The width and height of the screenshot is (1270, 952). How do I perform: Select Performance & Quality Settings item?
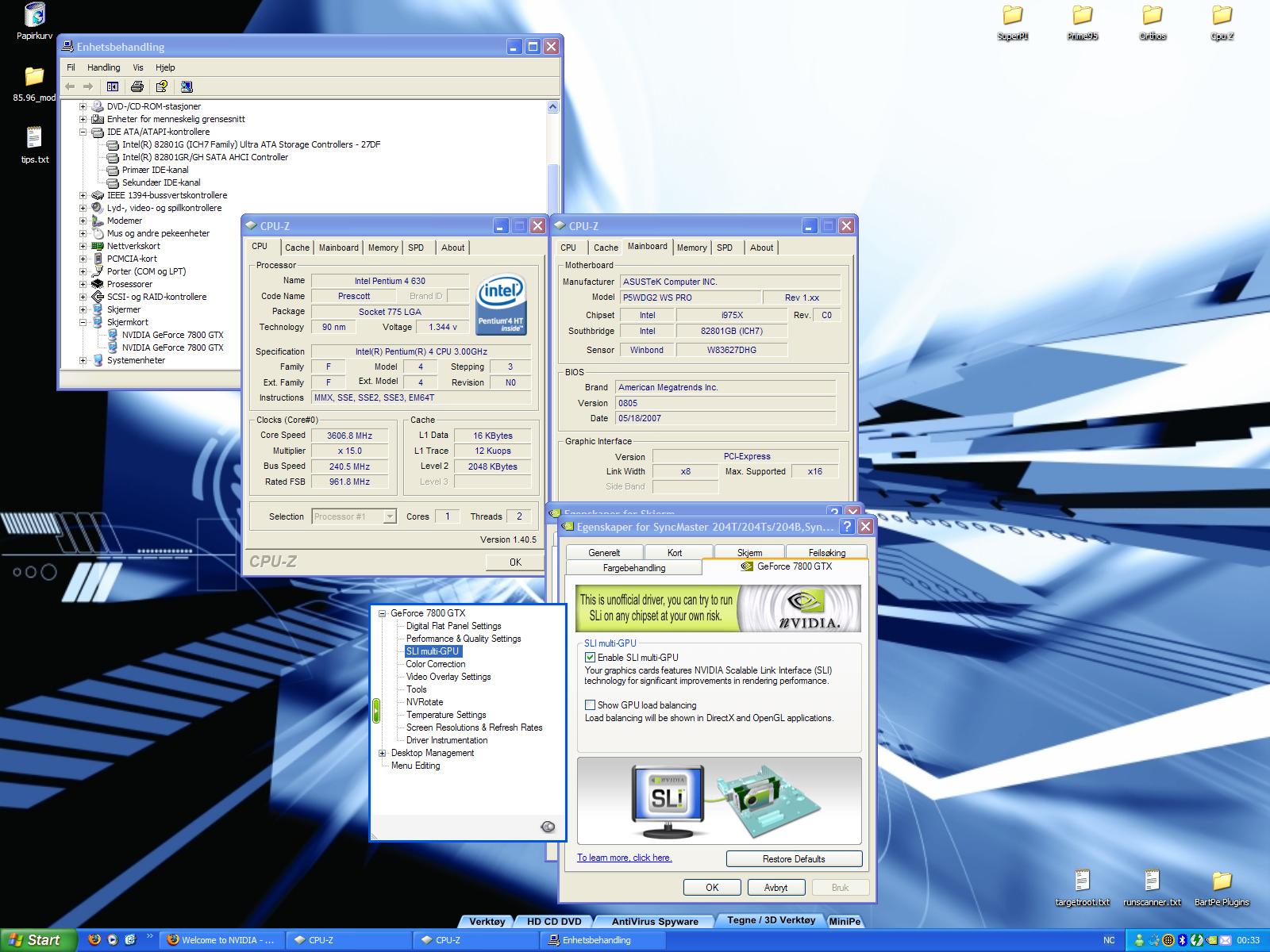(464, 639)
